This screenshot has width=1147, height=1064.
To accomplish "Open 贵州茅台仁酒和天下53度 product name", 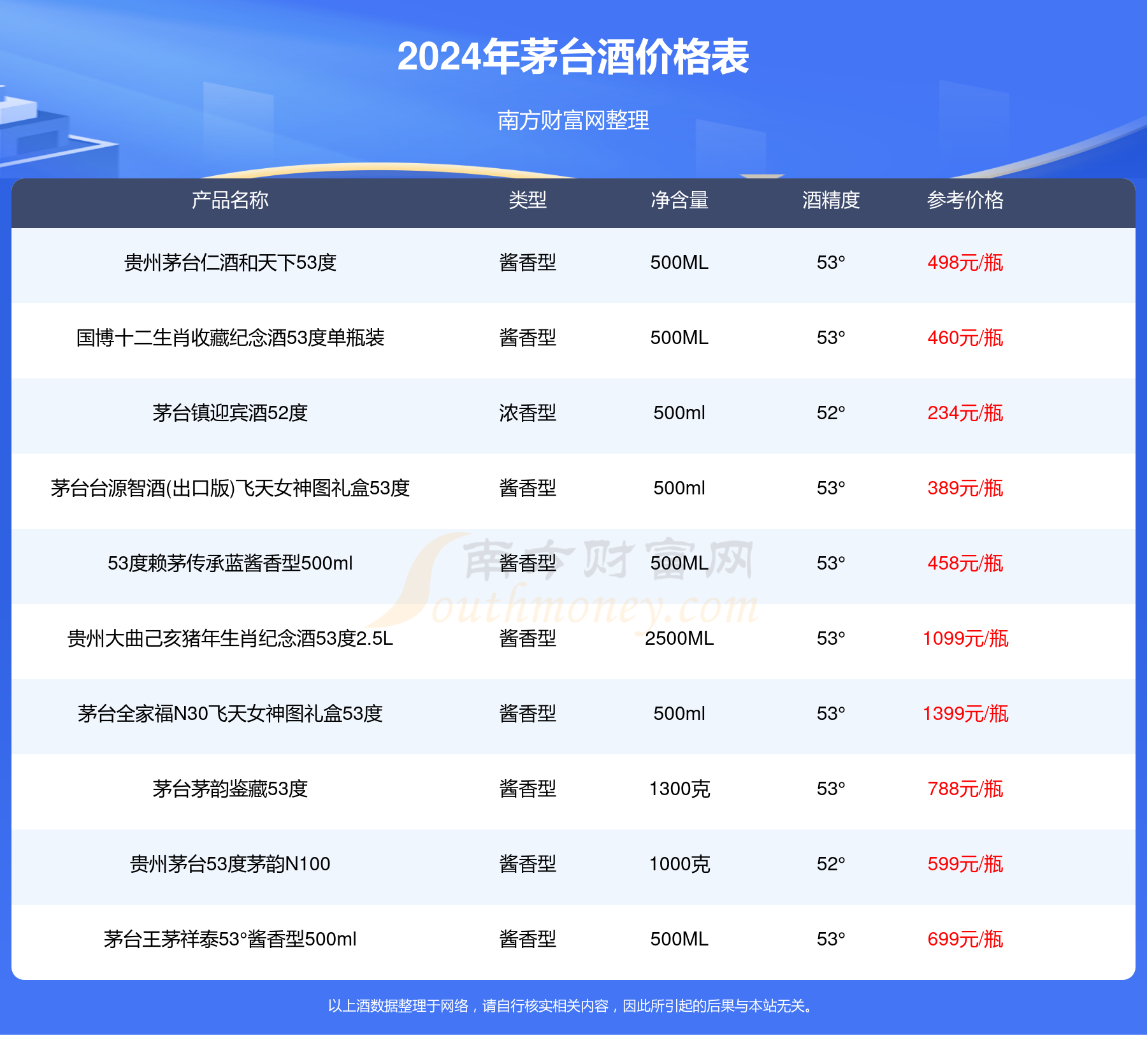I will (230, 262).
